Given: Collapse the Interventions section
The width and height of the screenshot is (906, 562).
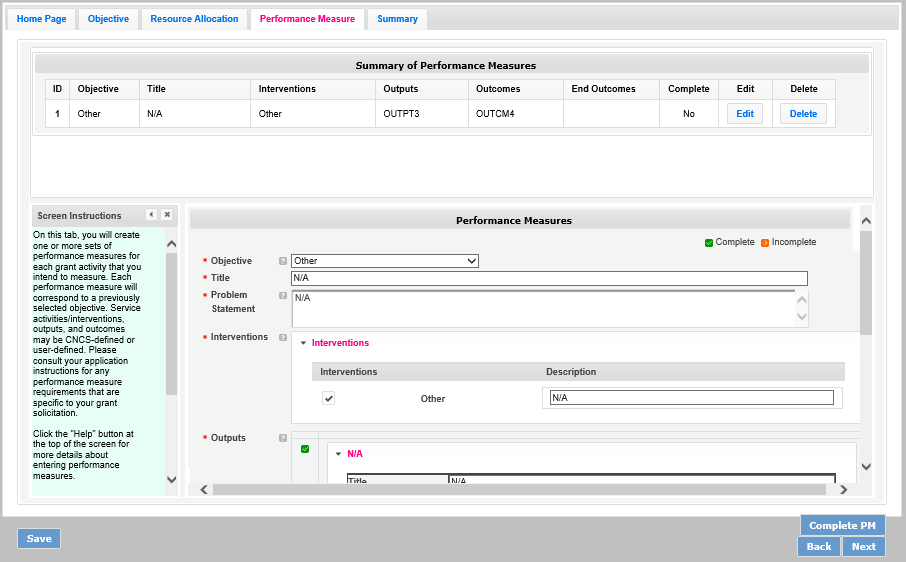Looking at the screenshot, I should (303, 343).
